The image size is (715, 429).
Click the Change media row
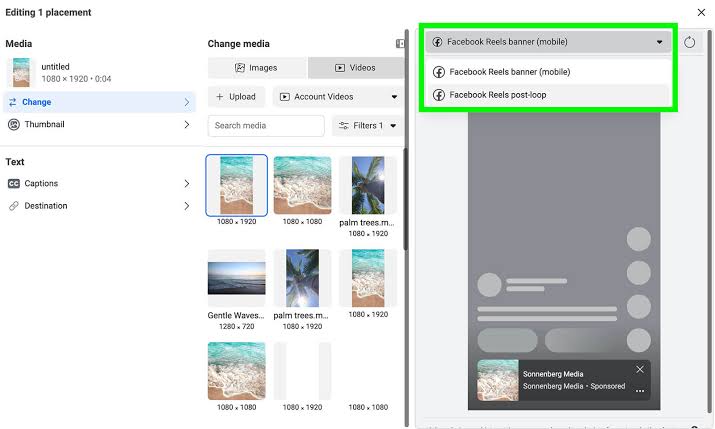click(99, 102)
